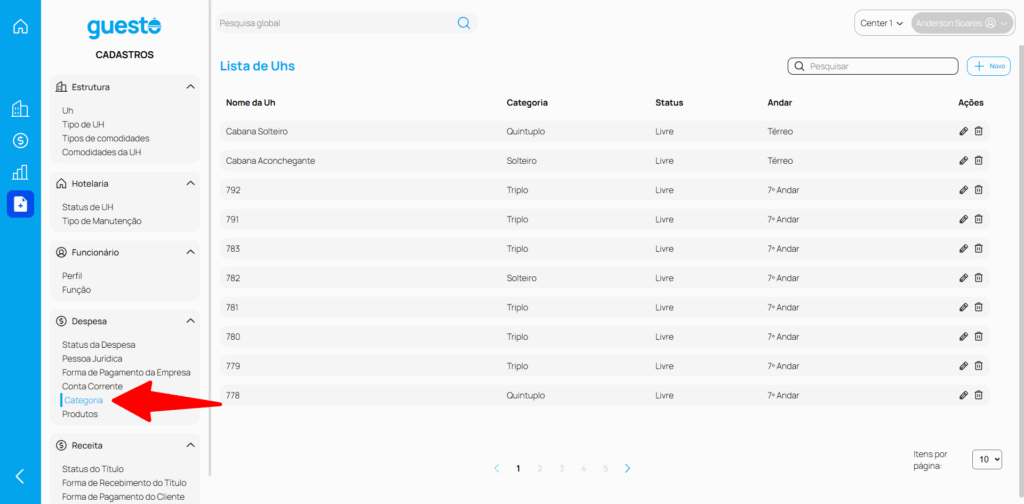Open the dollar sign financial icon
The width and height of the screenshot is (1024, 504).
20,141
